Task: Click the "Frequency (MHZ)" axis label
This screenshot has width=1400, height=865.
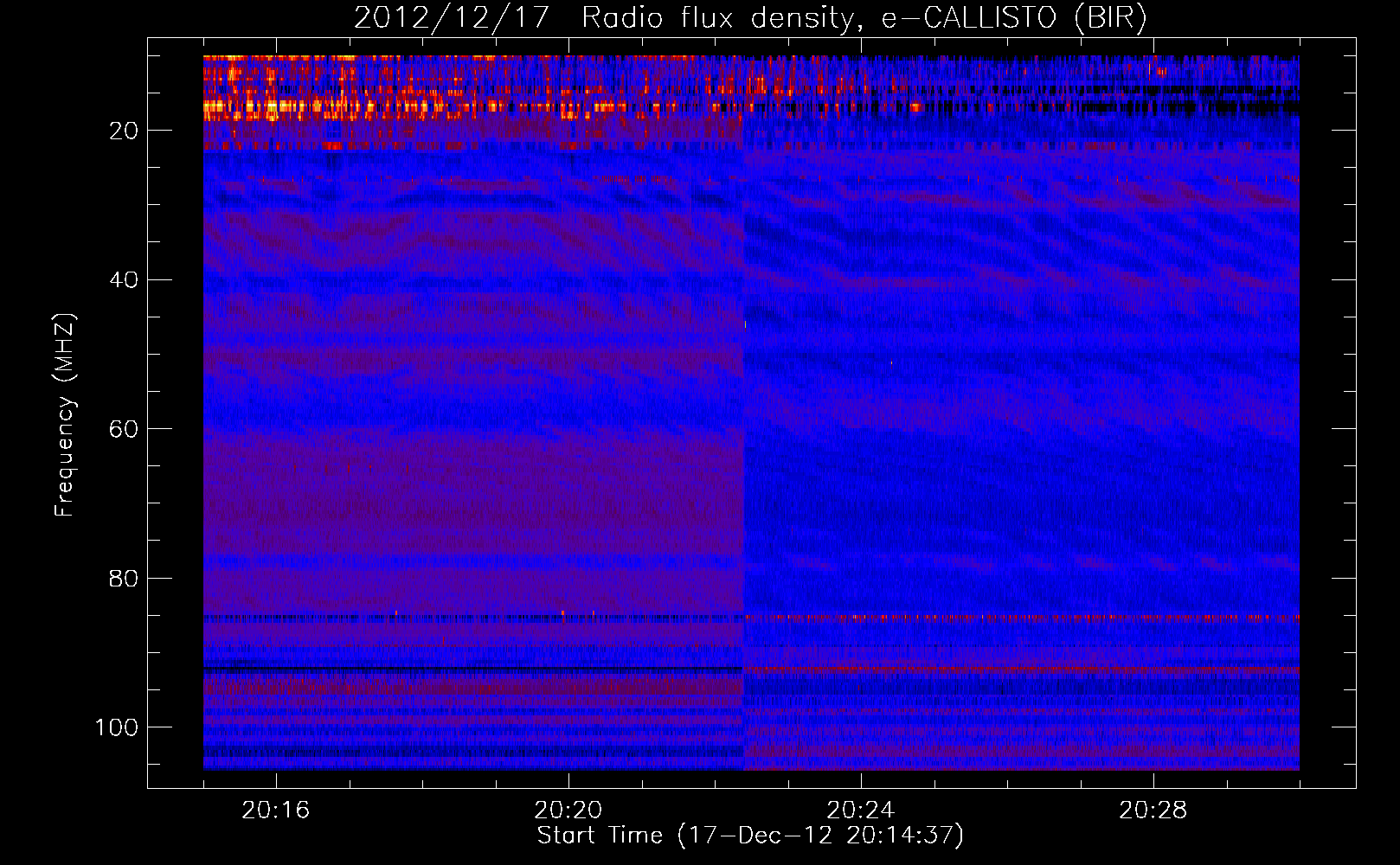Action: (x=65, y=414)
